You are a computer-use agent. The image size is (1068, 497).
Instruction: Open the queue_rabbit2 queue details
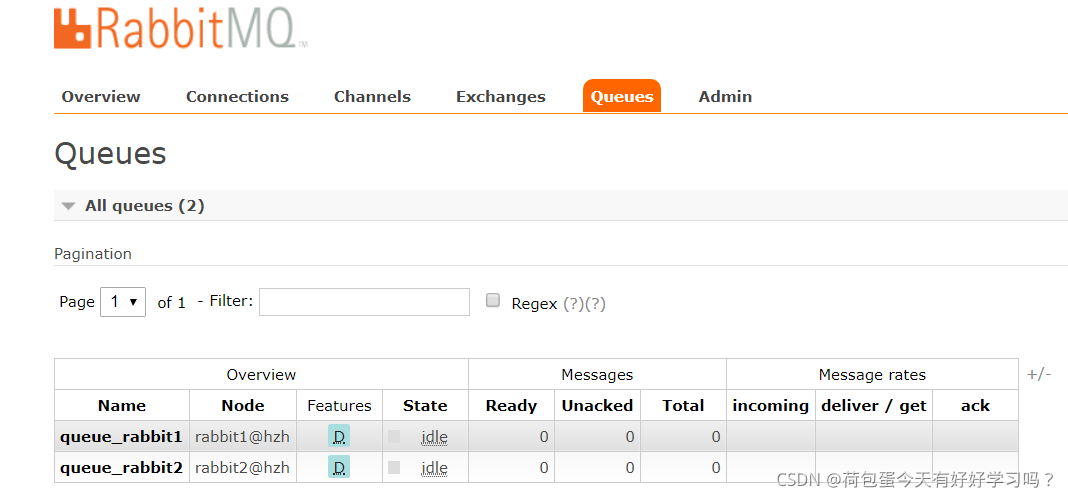[x=121, y=468]
